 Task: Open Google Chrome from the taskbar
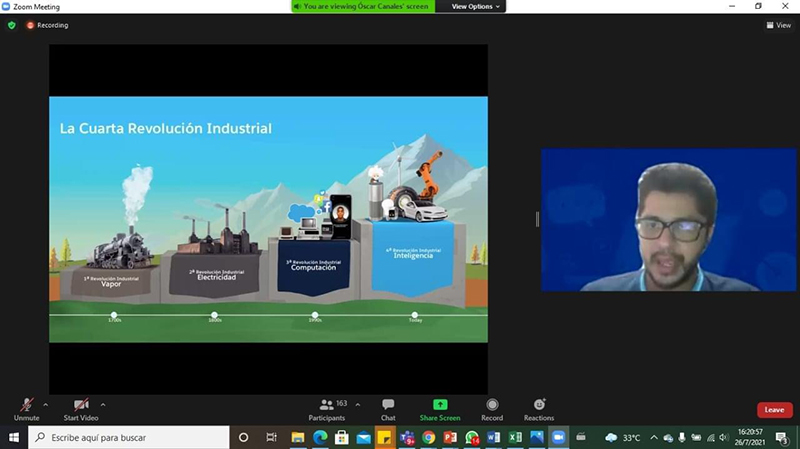coord(428,438)
